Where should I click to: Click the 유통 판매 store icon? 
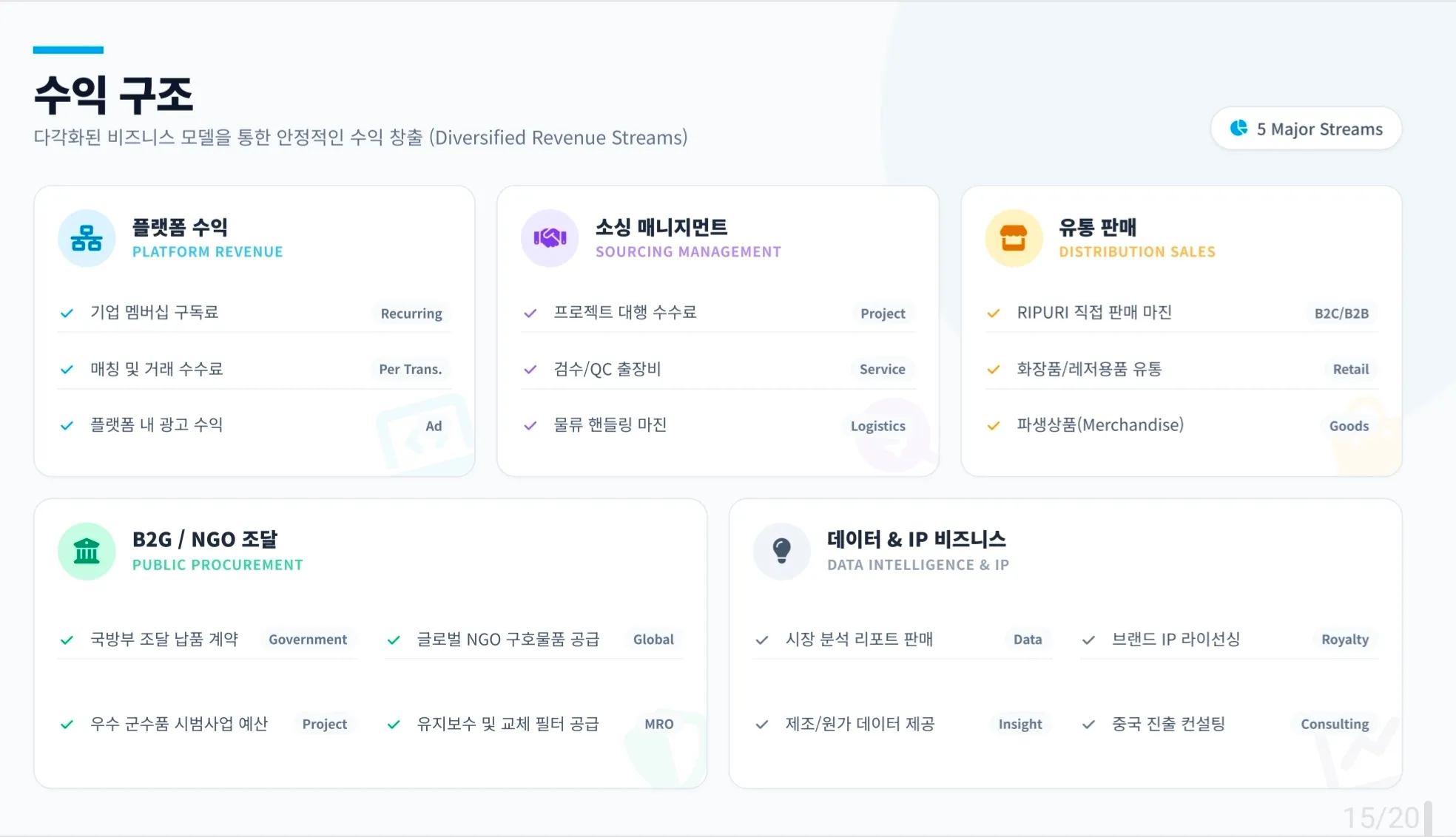point(1014,238)
